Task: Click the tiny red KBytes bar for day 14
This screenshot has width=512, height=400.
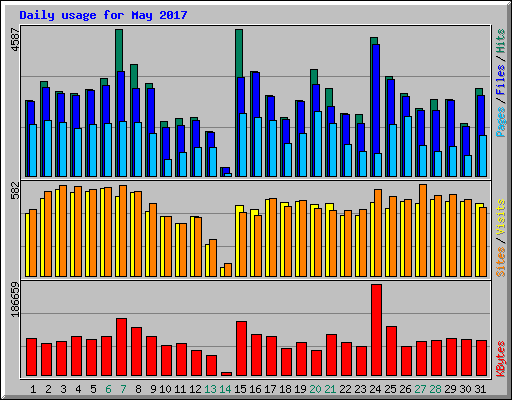Action: pyautogui.click(x=227, y=374)
